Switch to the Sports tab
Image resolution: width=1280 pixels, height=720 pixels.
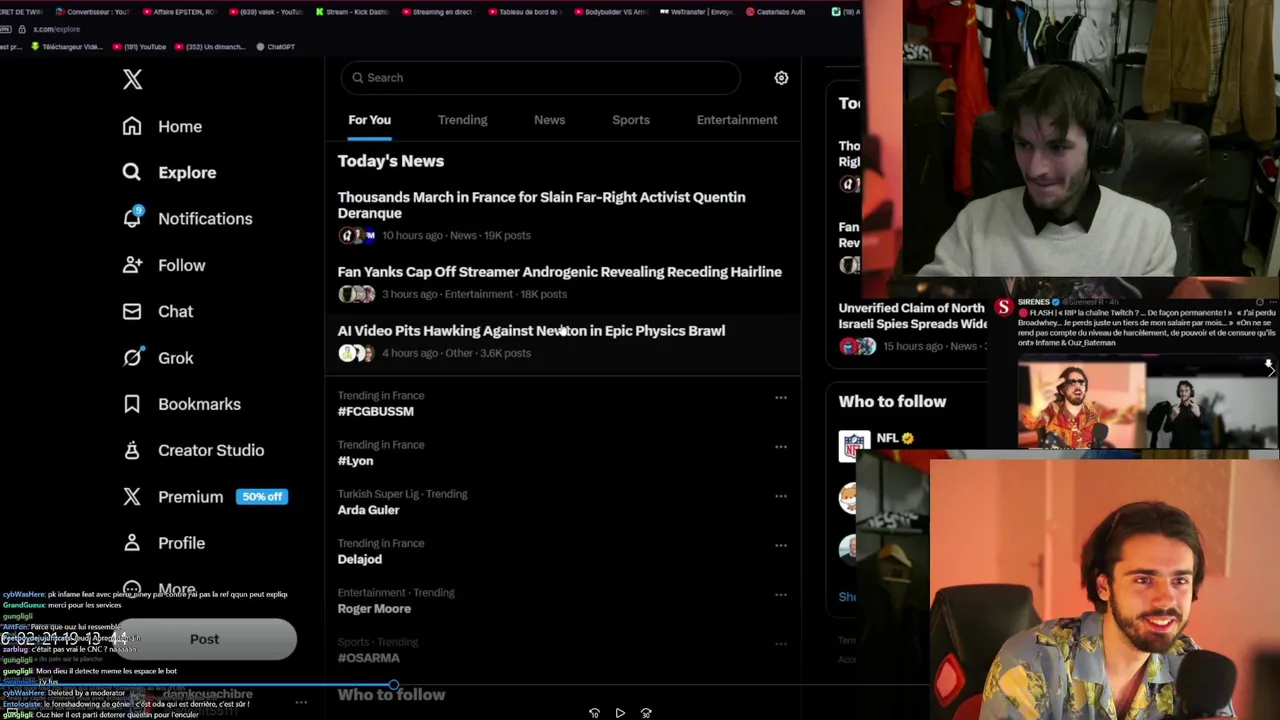631,120
